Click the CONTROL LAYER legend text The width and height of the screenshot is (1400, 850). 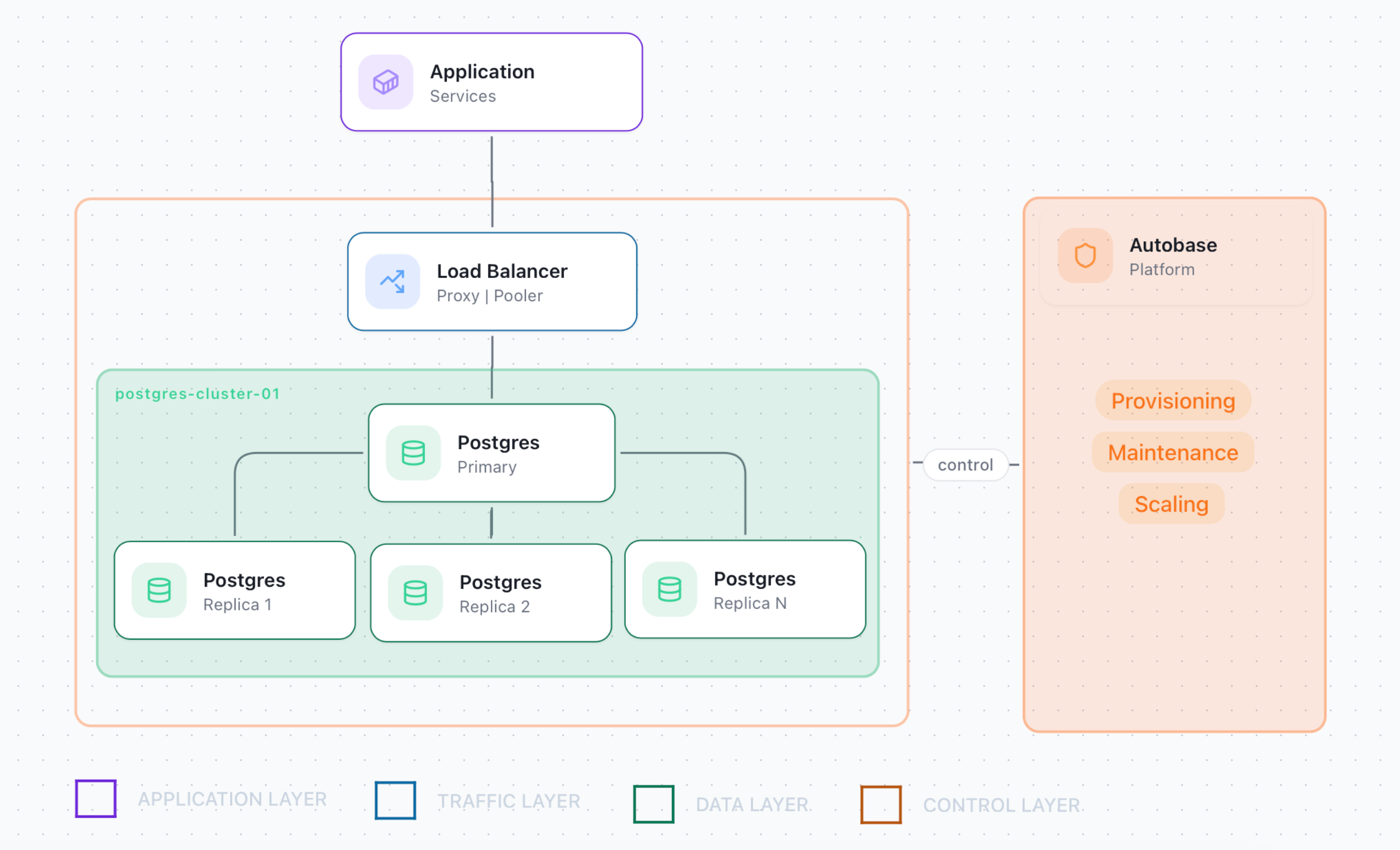(x=1001, y=805)
